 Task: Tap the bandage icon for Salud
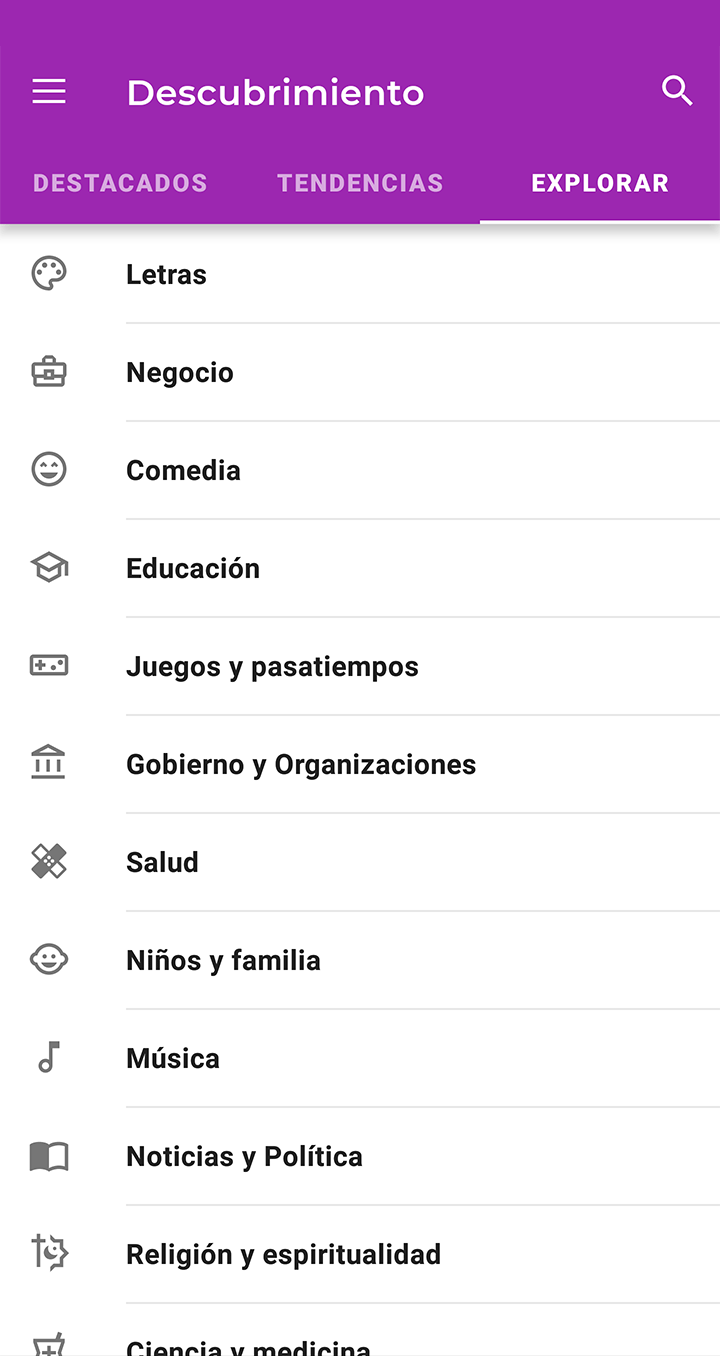(49, 862)
